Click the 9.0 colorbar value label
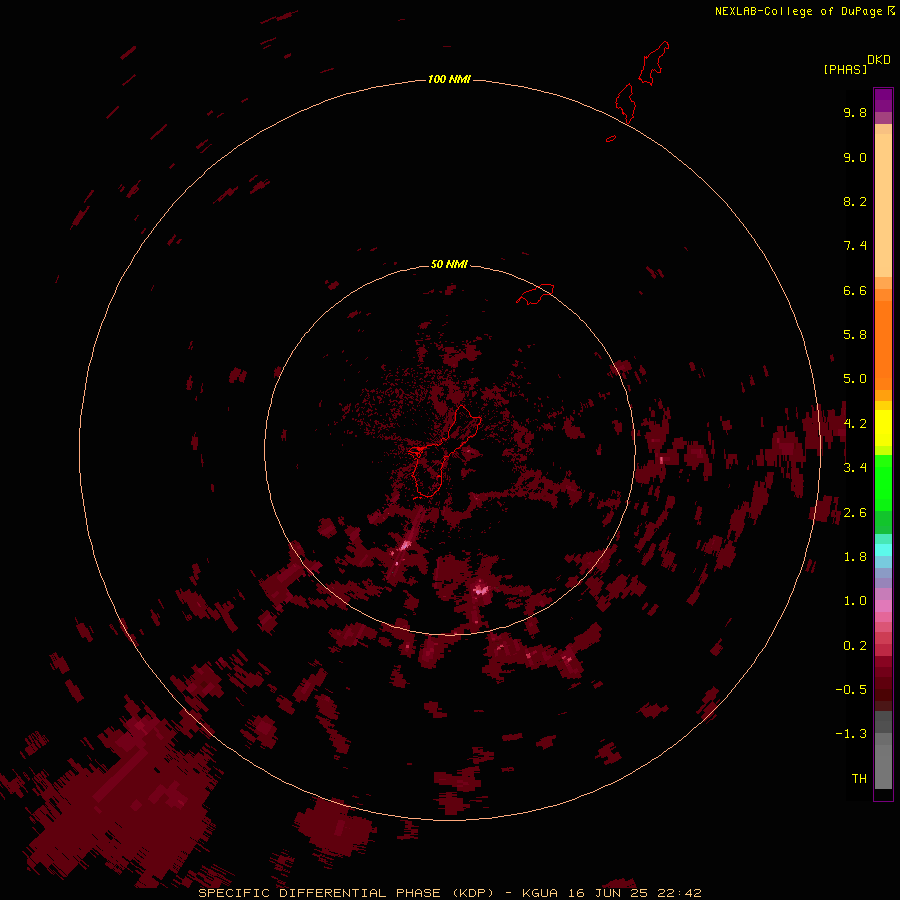Image resolution: width=900 pixels, height=900 pixels. tap(855, 157)
